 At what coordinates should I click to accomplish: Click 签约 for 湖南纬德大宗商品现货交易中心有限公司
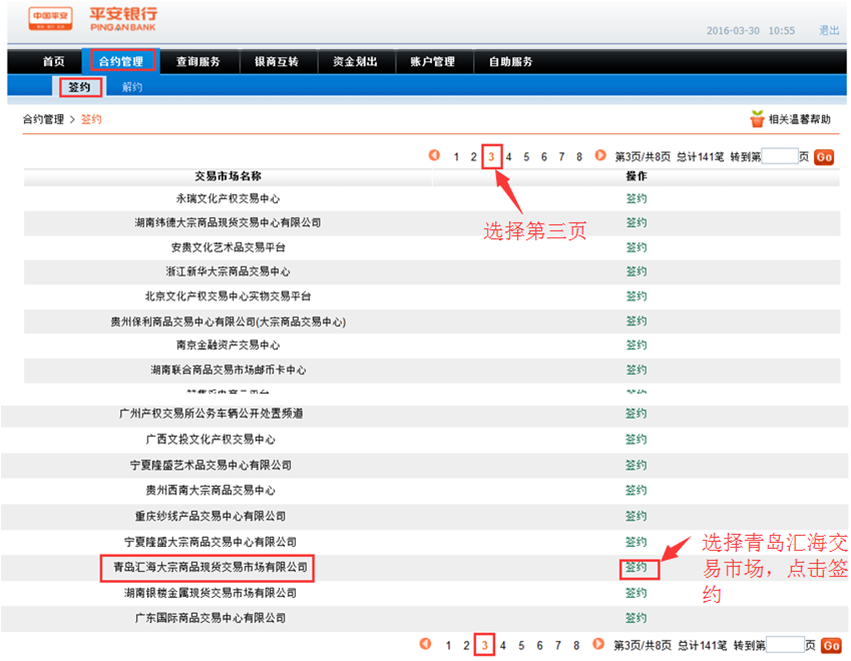(x=636, y=223)
